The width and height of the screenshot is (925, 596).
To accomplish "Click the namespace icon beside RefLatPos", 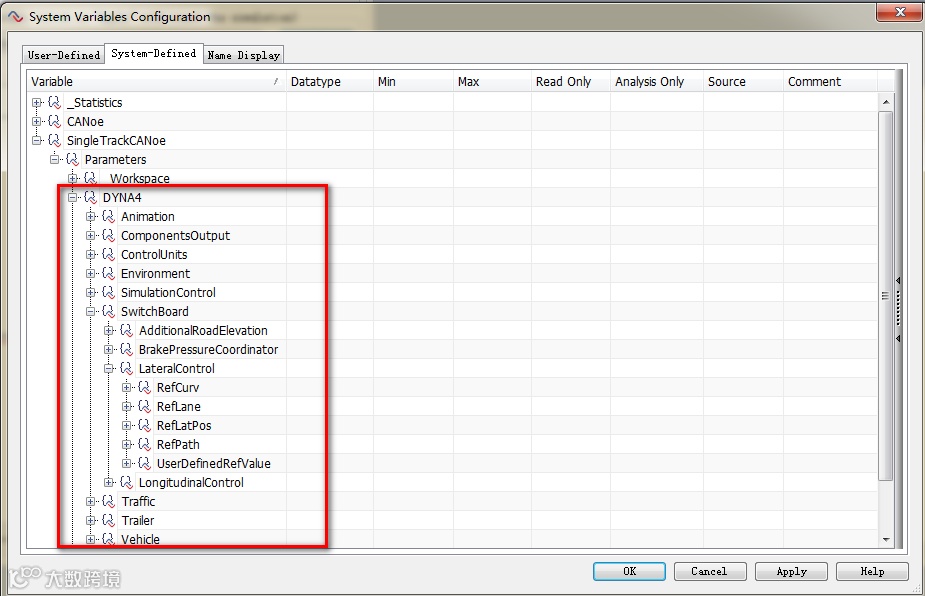I will 145,425.
